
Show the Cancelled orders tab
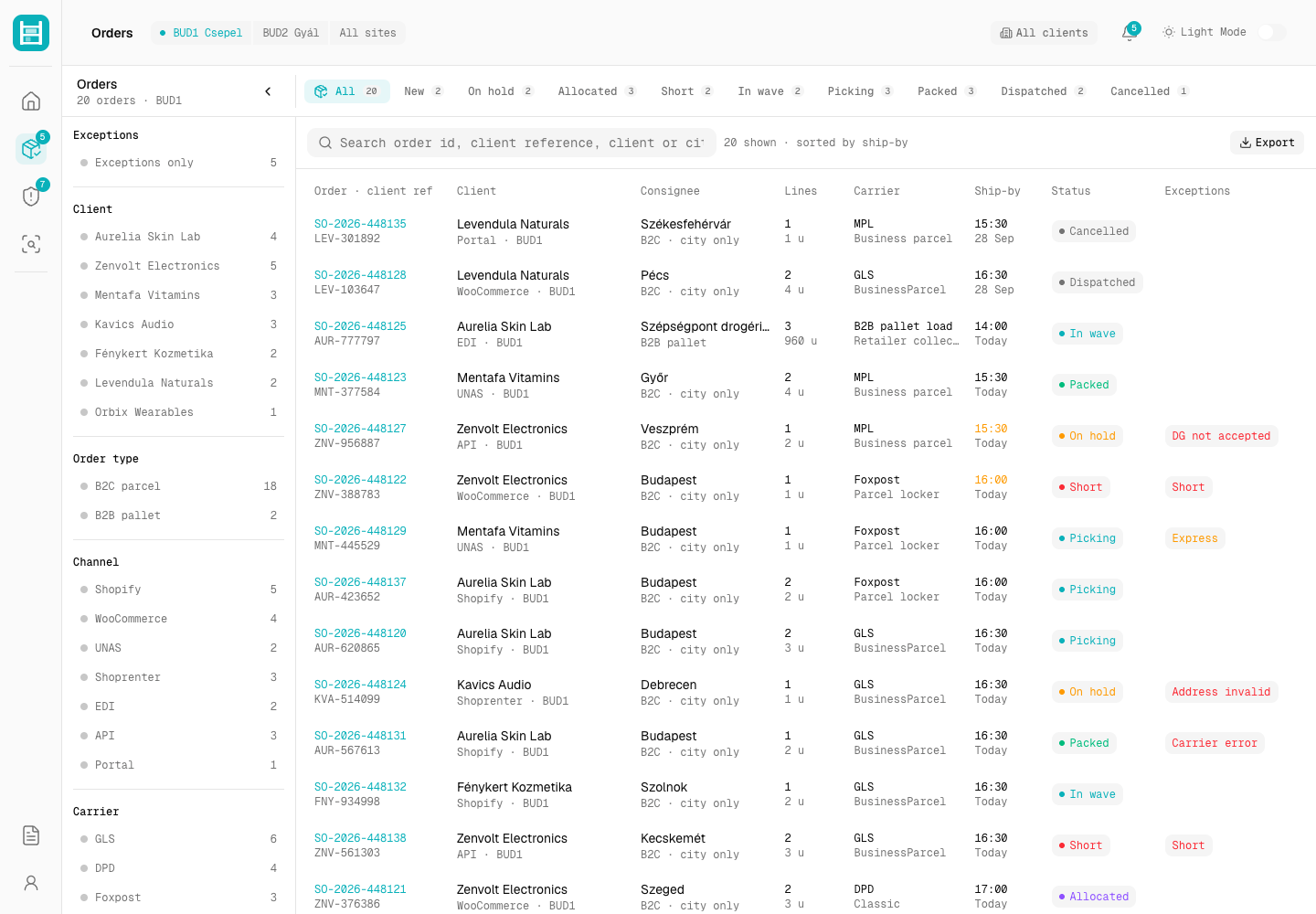1149,91
